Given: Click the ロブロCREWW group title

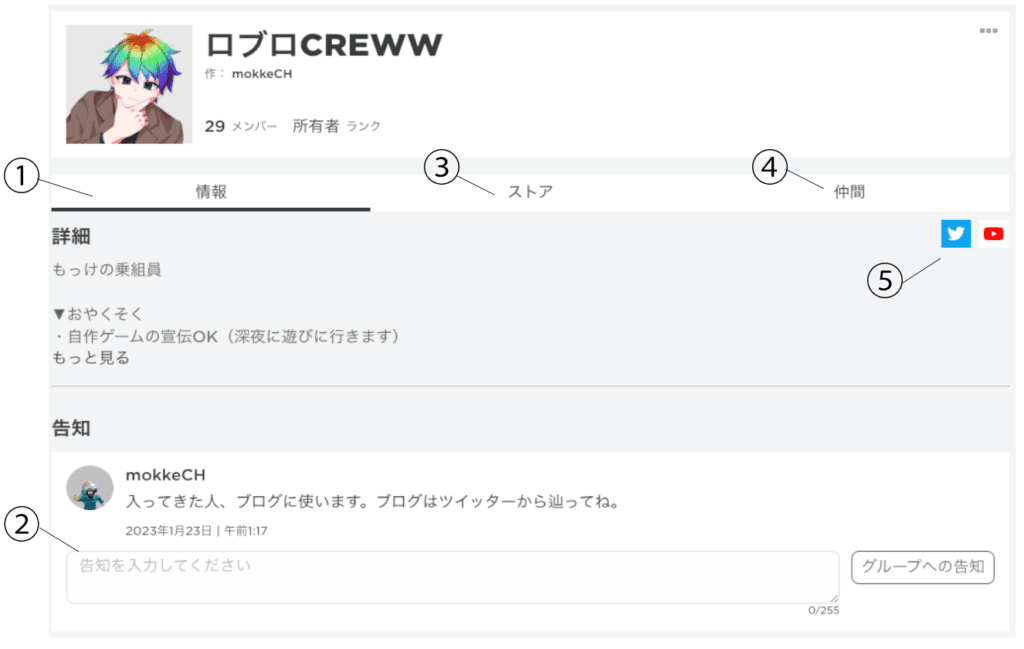Looking at the screenshot, I should tap(324, 44).
